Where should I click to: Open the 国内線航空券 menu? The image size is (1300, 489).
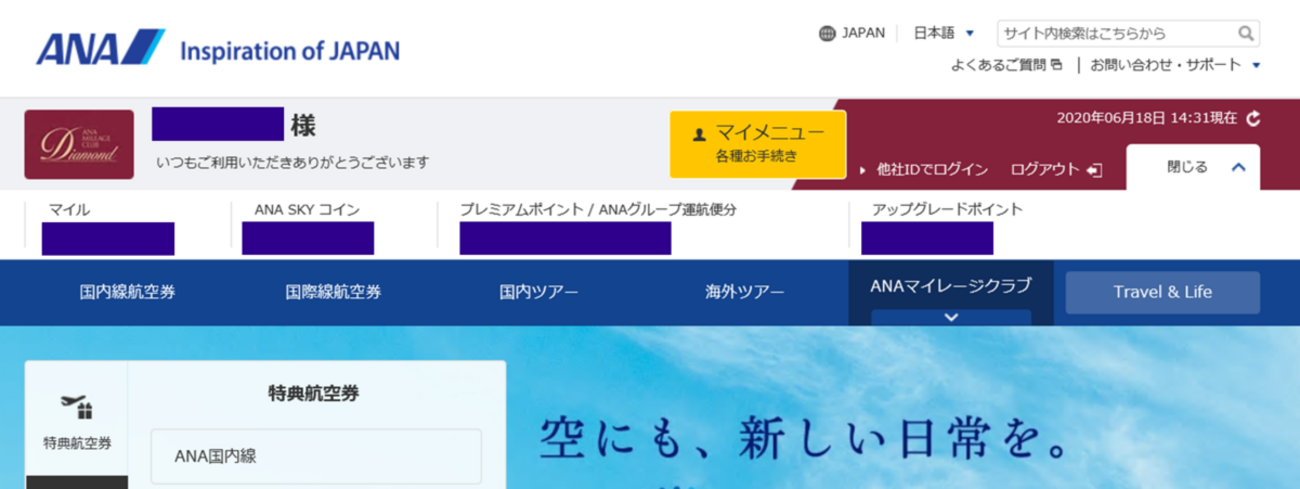pos(127,292)
